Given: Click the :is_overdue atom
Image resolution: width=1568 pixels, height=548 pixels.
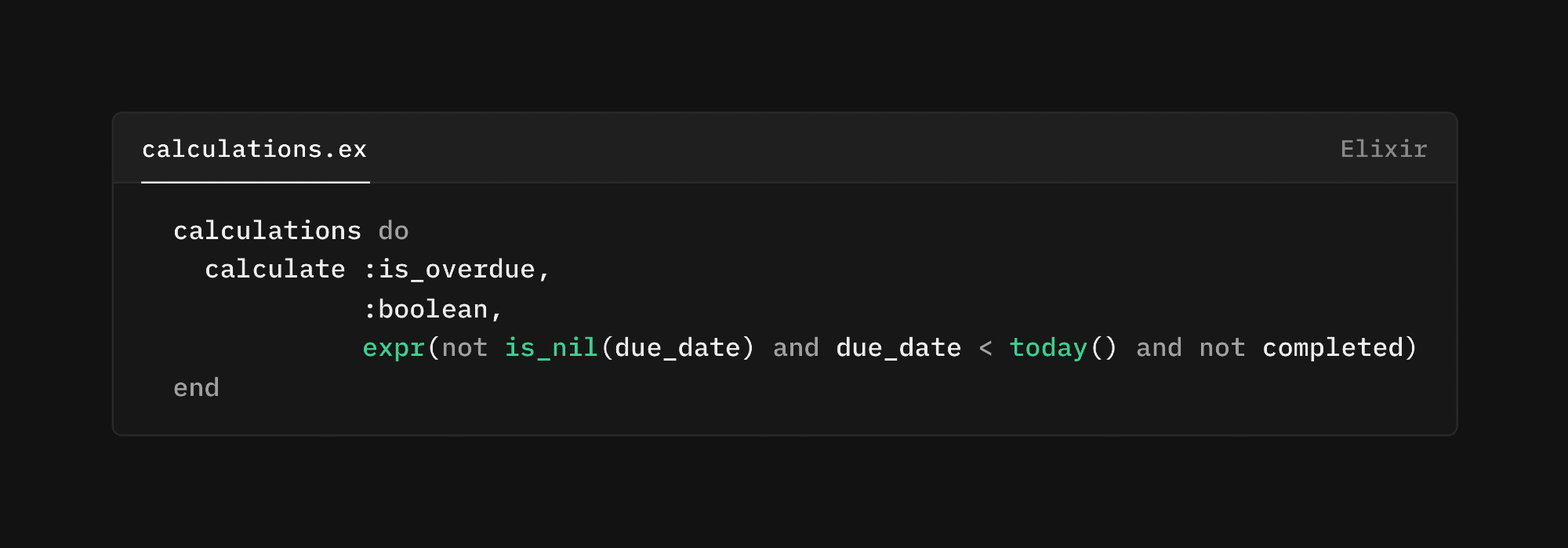Looking at the screenshot, I should pyautogui.click(x=449, y=270).
